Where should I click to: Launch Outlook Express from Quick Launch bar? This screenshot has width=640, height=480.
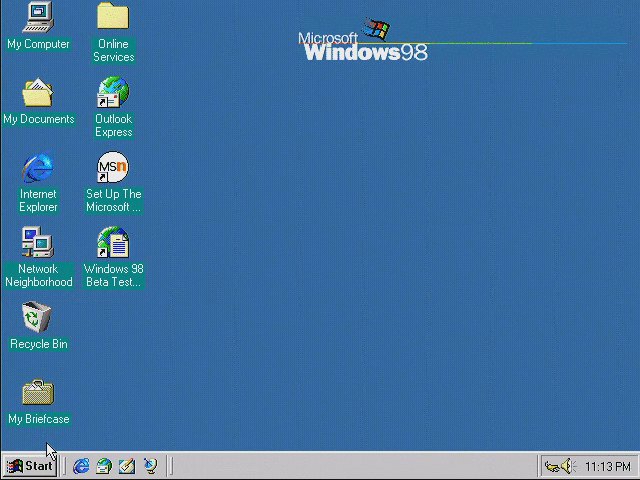[x=104, y=466]
